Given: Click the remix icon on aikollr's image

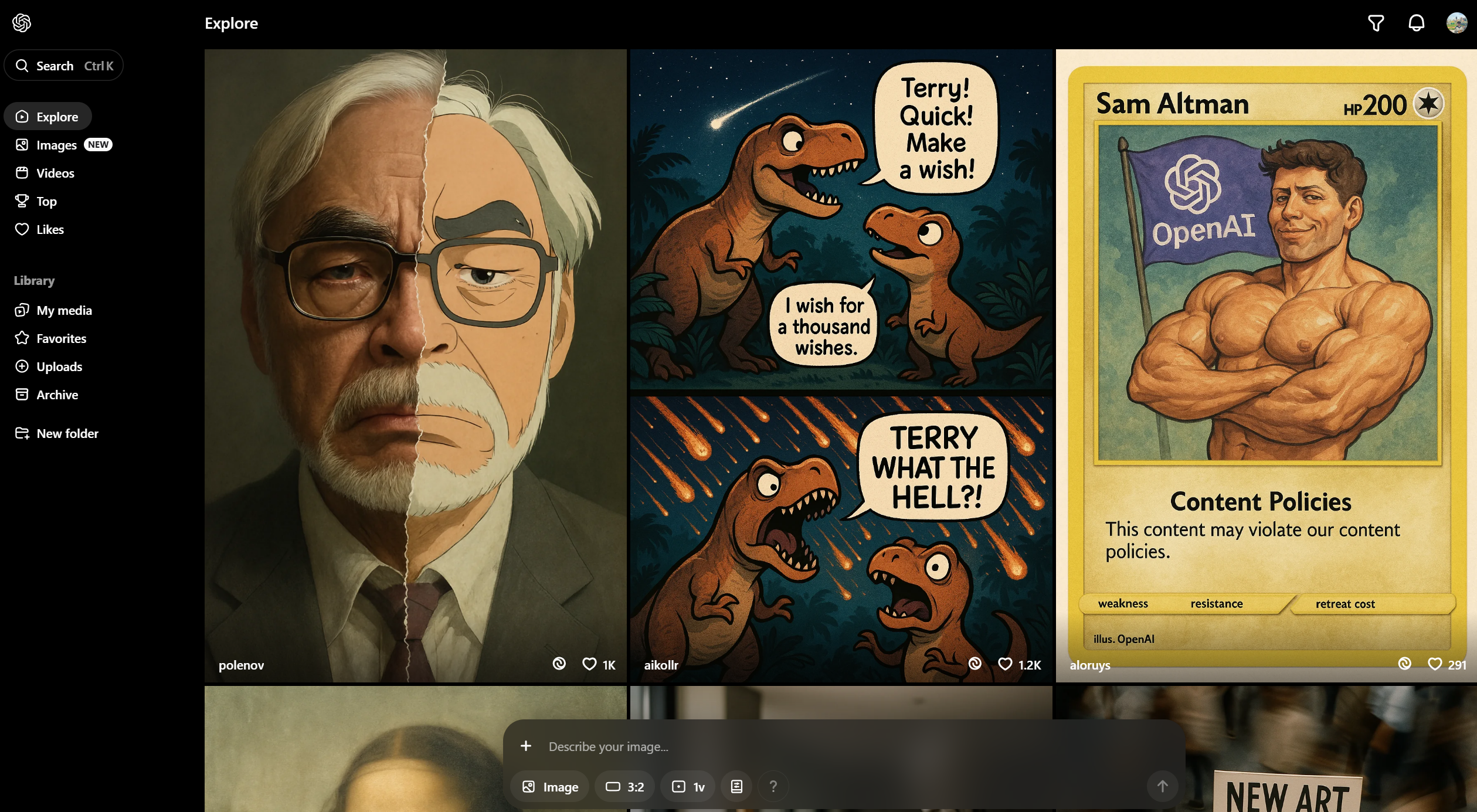Looking at the screenshot, I should [x=975, y=663].
